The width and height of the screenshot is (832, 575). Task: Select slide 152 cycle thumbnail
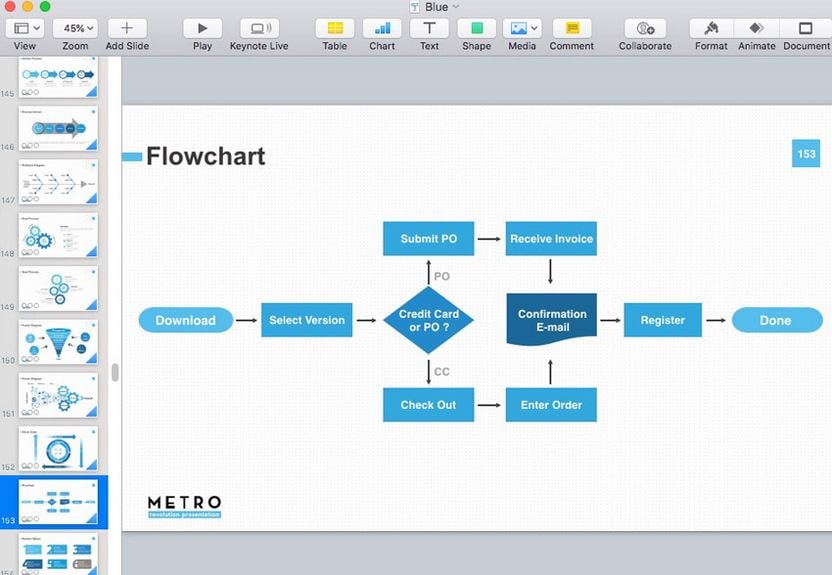click(58, 449)
